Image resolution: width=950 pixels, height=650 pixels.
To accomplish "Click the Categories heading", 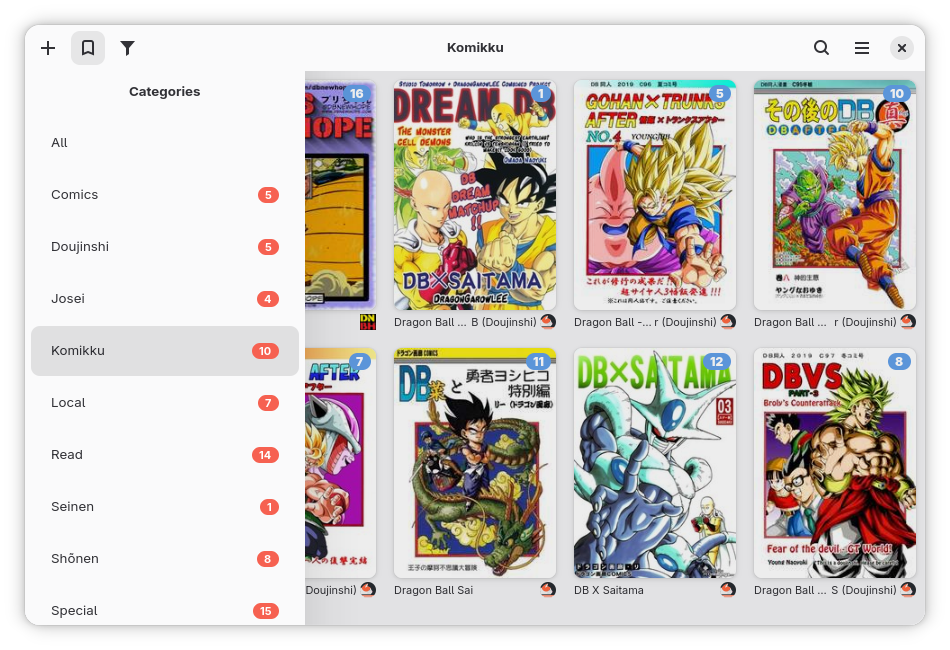I will click(x=165, y=91).
